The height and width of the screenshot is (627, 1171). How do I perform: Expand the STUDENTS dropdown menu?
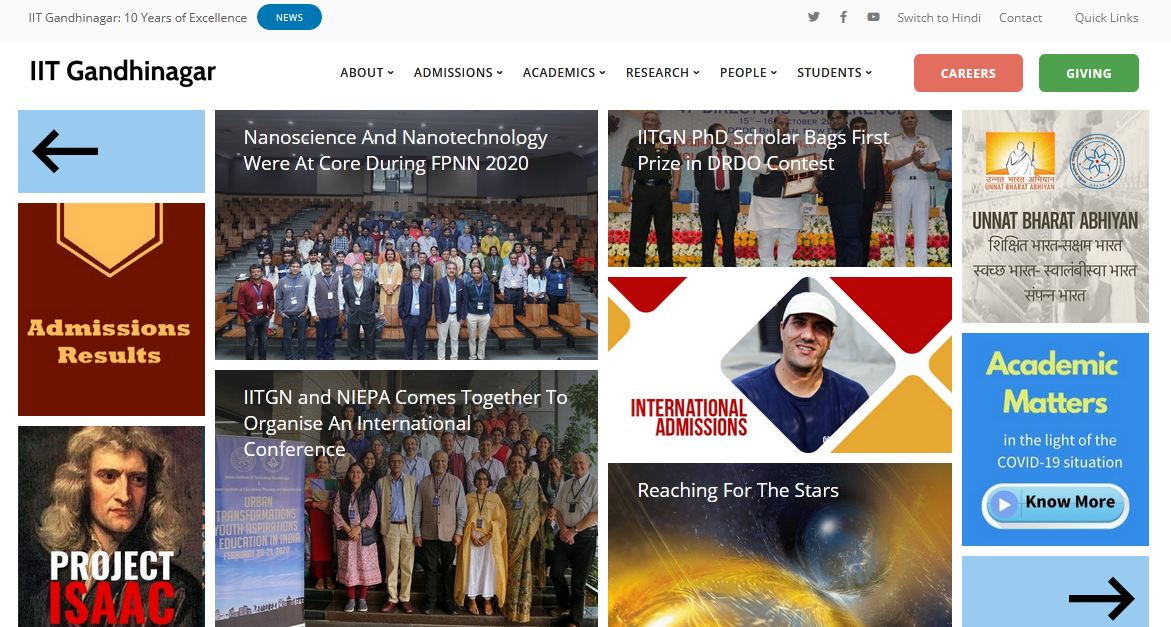(834, 72)
